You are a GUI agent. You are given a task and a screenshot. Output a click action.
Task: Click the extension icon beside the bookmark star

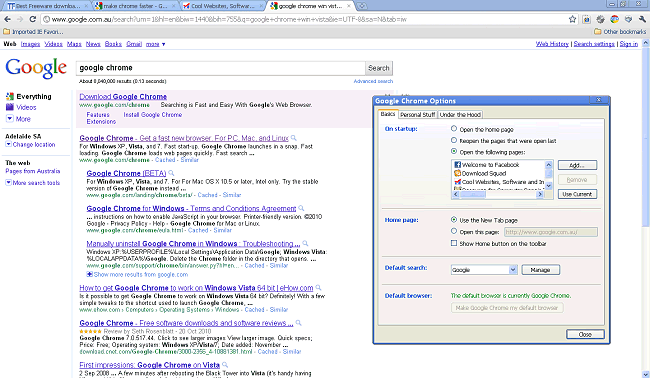coord(586,19)
